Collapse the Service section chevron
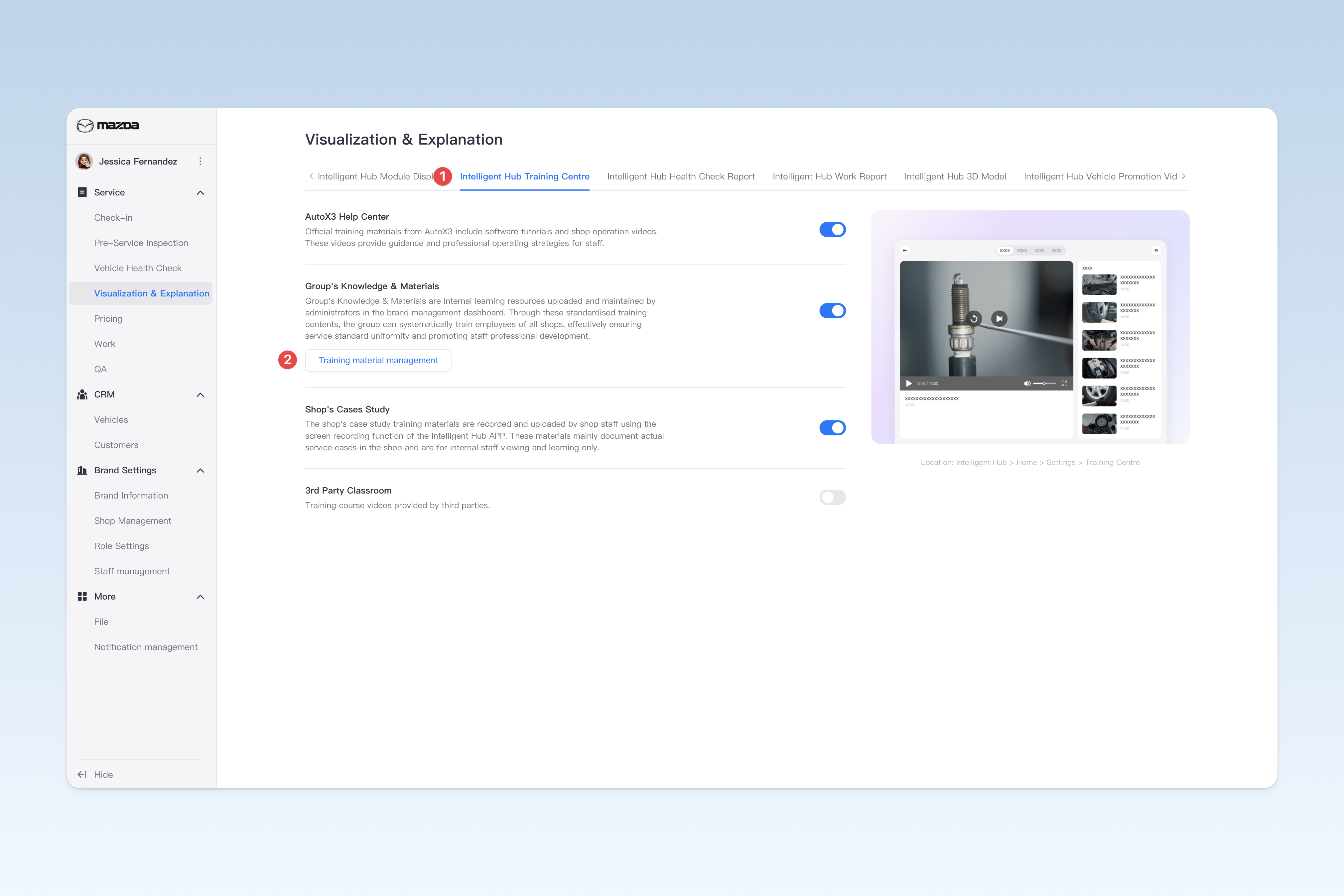 [200, 192]
